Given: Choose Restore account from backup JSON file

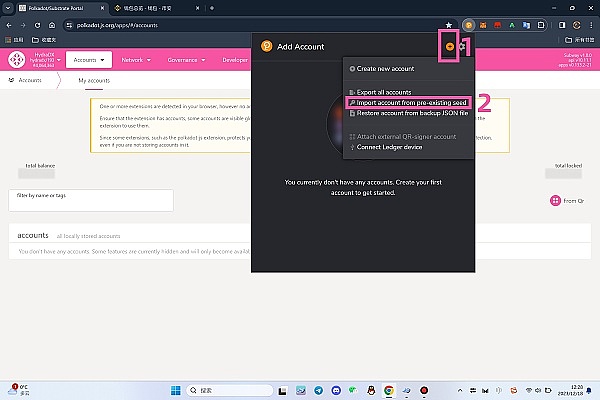Looking at the screenshot, I should (x=408, y=113).
